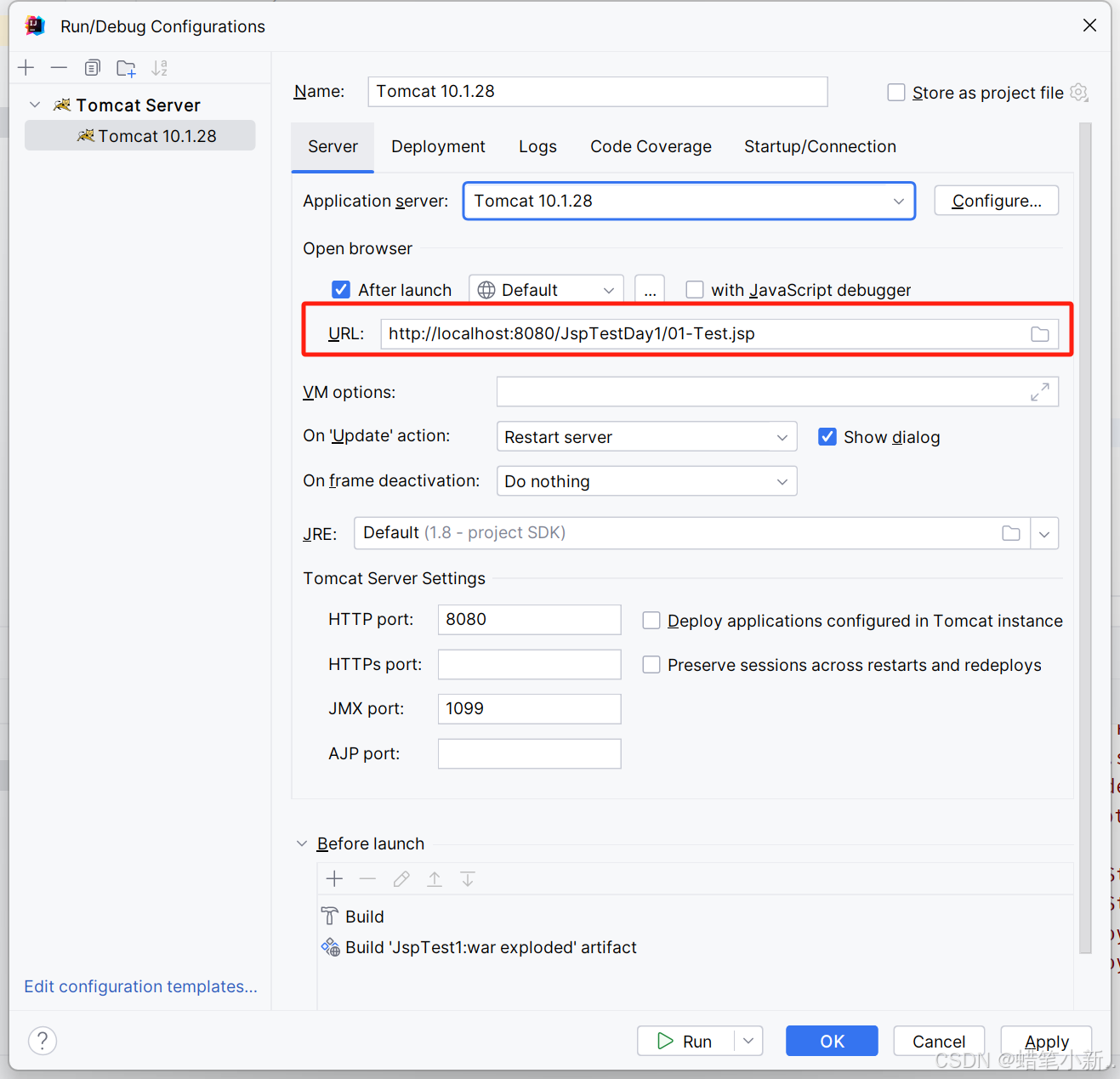The height and width of the screenshot is (1079, 1120).
Task: Collapse the Tomcat Server tree node
Action: (35, 105)
